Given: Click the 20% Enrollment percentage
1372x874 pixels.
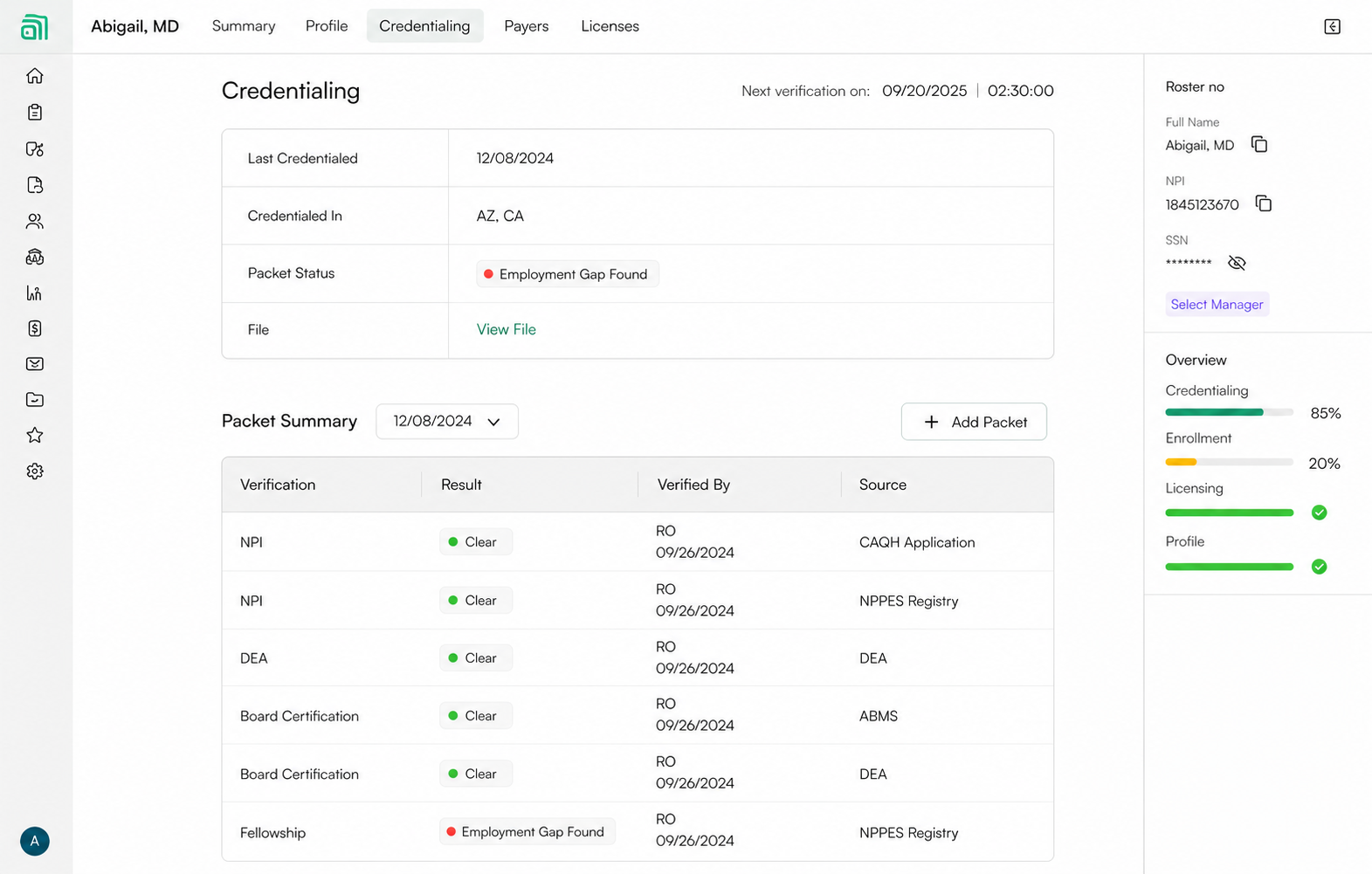Looking at the screenshot, I should pos(1324,464).
